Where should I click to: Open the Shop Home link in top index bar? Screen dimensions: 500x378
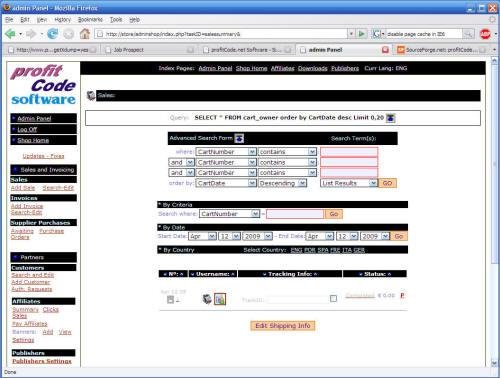pyautogui.click(x=251, y=68)
